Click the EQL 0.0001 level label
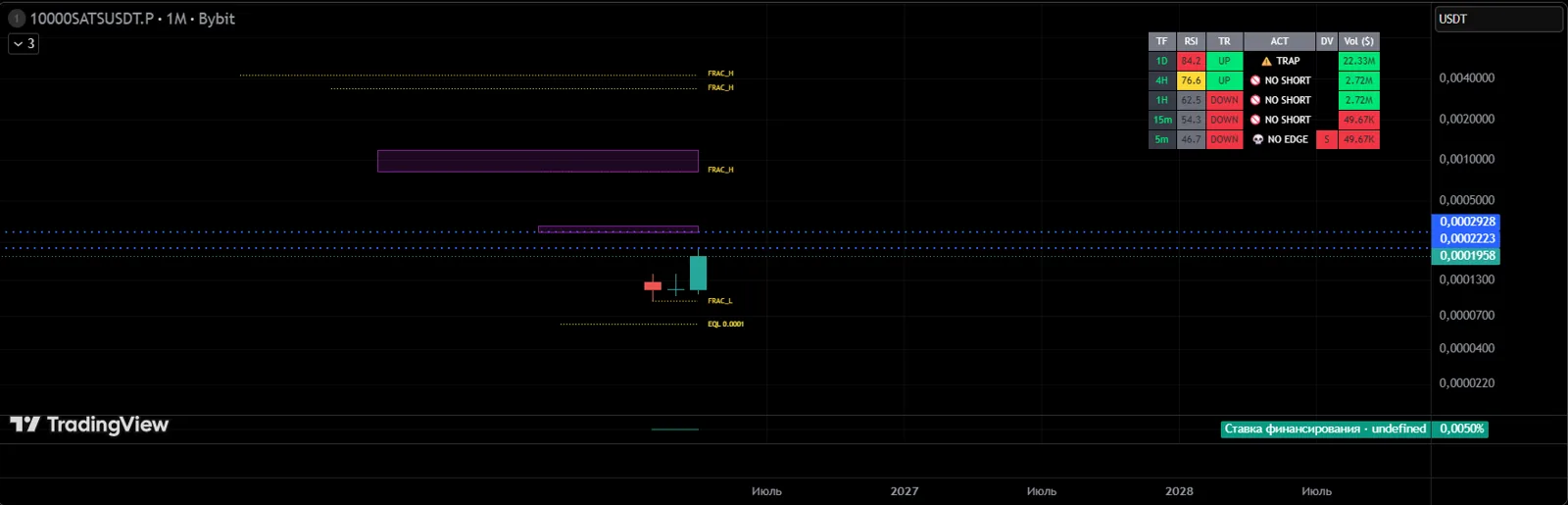 point(725,324)
